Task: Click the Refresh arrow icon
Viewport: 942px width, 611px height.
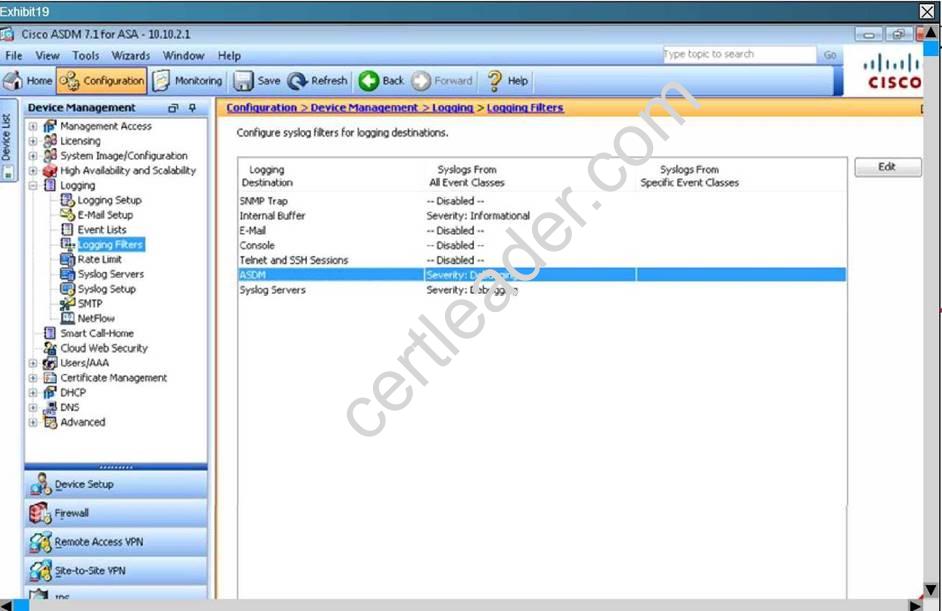Action: [297, 81]
